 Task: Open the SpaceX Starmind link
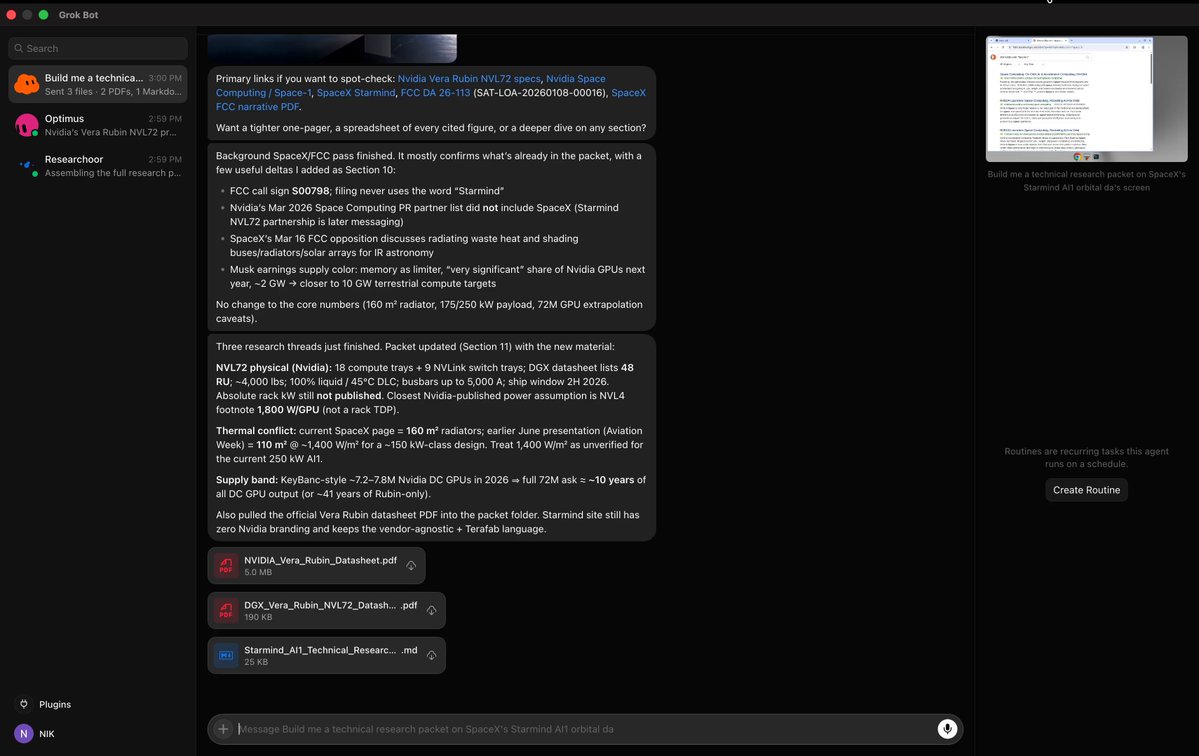click(x=356, y=92)
